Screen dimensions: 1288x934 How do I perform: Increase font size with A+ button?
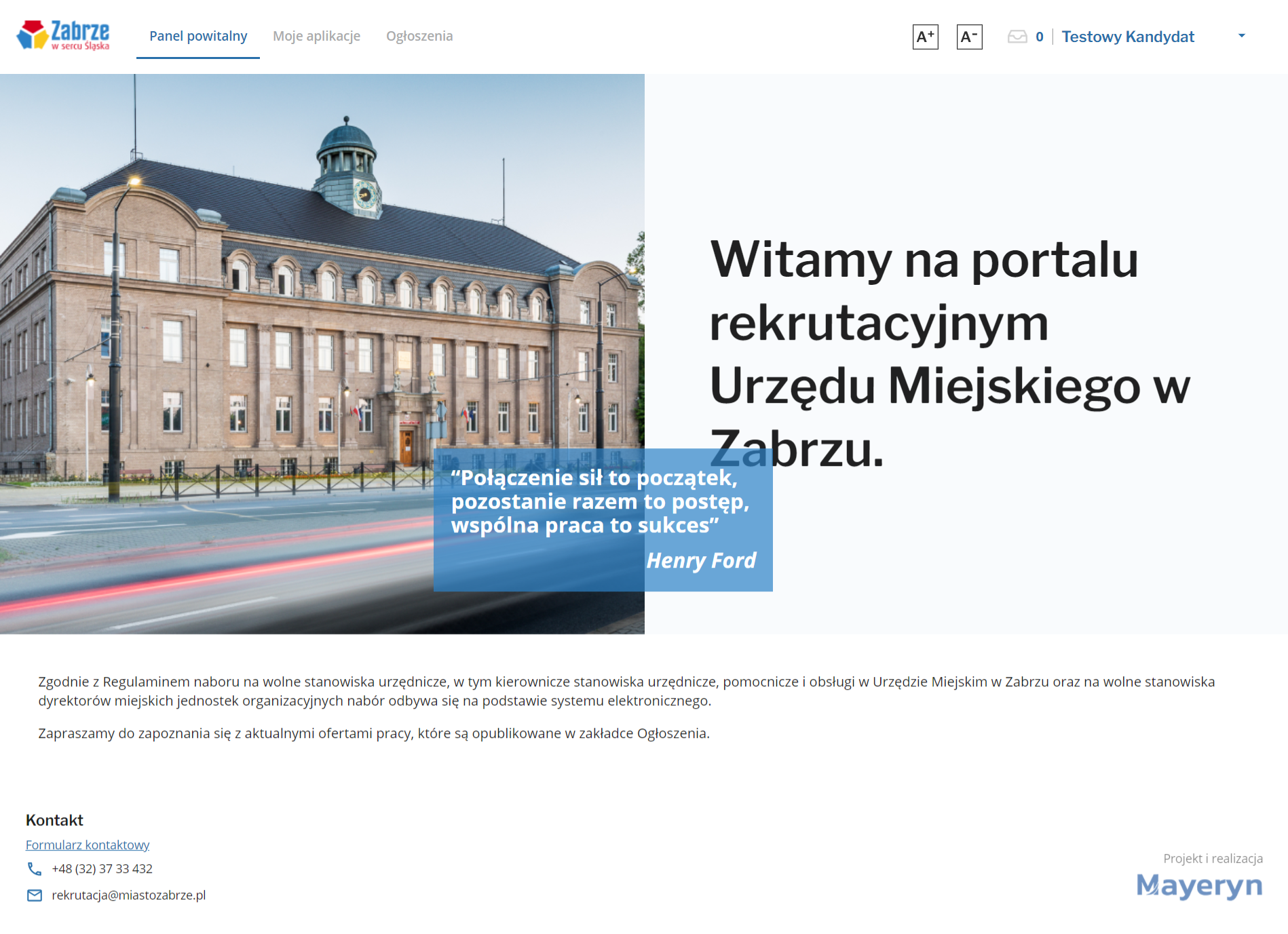(x=925, y=37)
